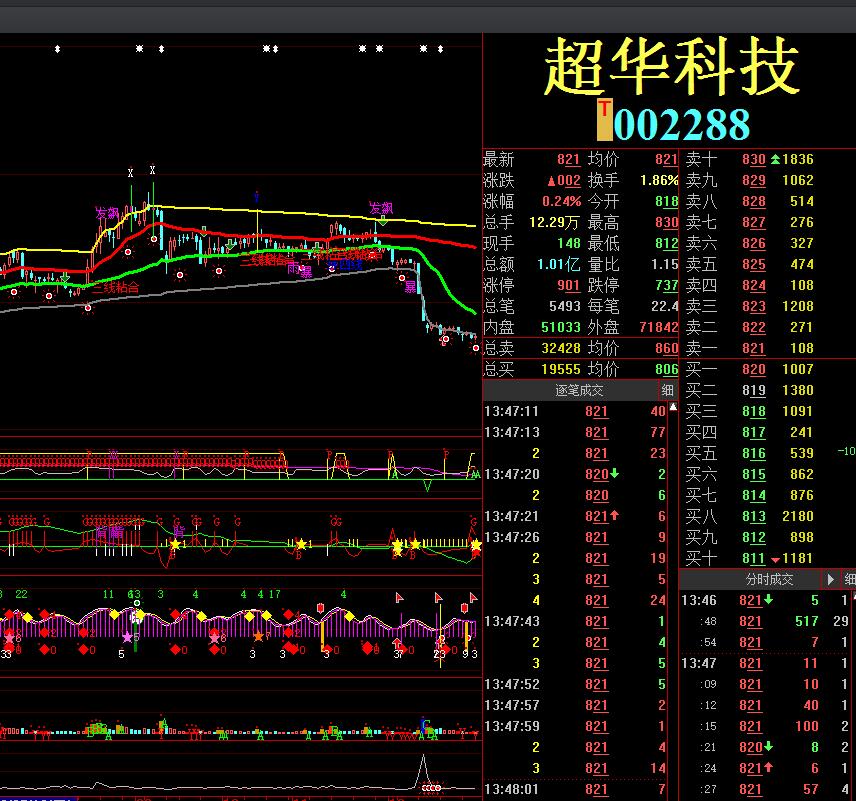The width and height of the screenshot is (856, 801).
Task: Click the 卖五 price 825
Action: pos(753,264)
